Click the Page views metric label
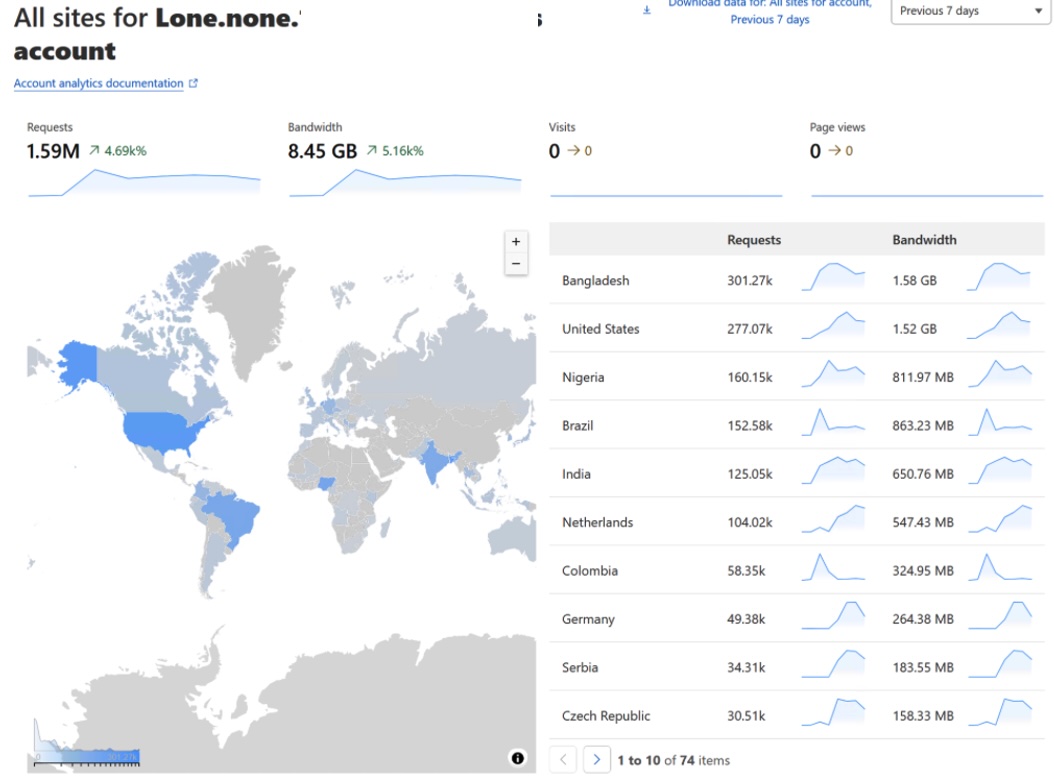 click(x=837, y=127)
